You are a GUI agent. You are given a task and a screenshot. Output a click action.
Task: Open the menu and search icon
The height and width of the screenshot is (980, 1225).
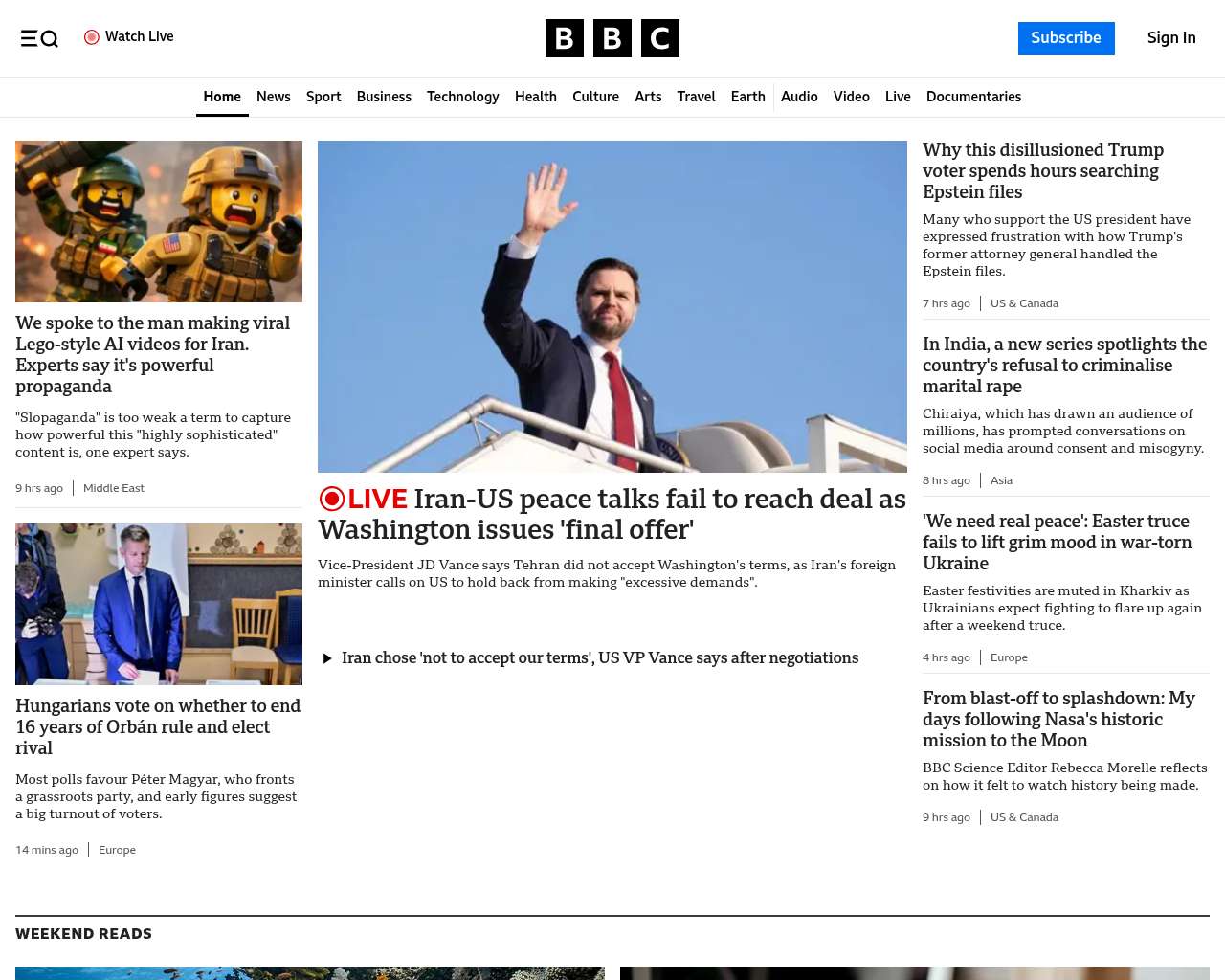[39, 38]
